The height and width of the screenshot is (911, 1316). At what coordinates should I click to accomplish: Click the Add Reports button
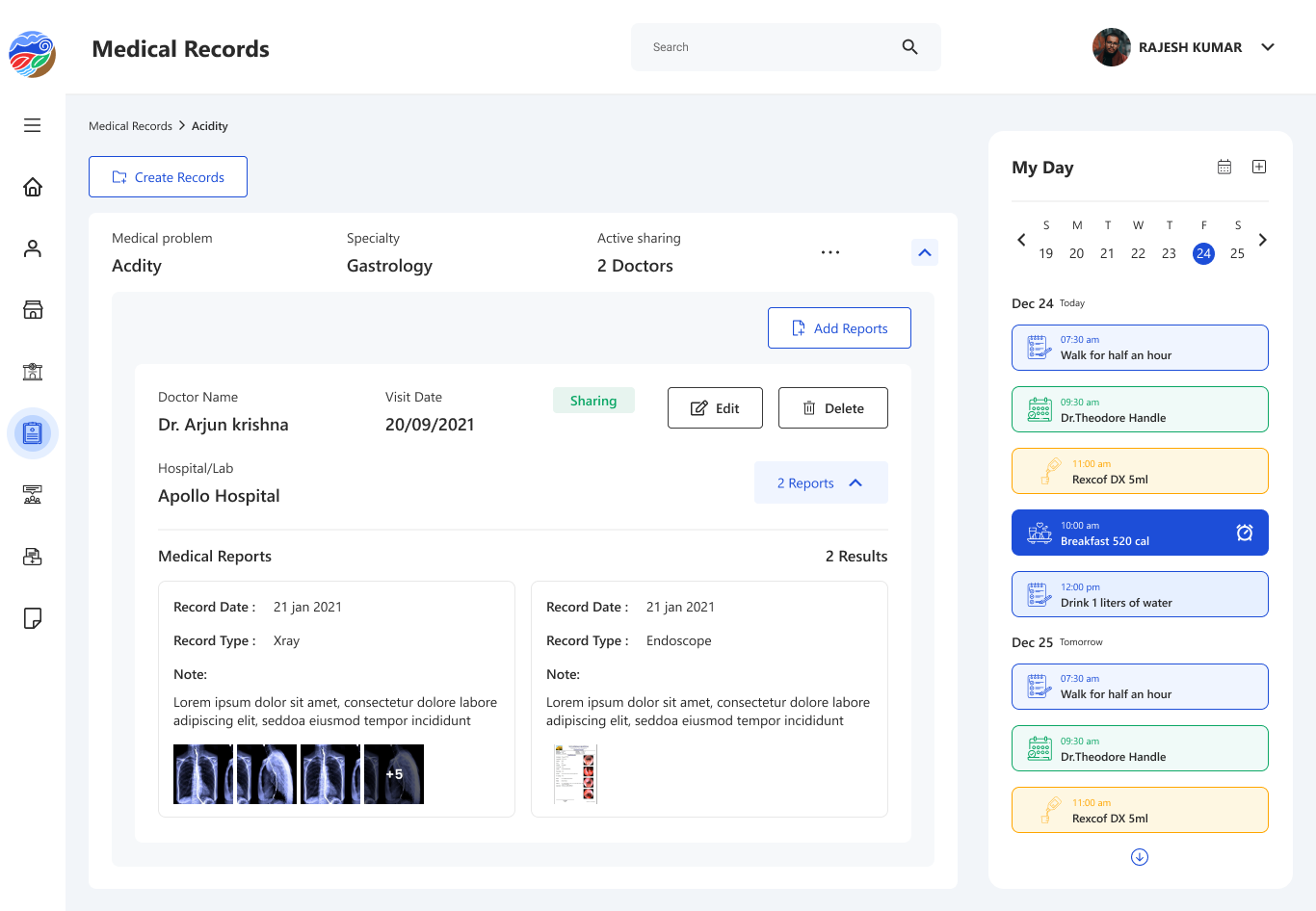pos(839,328)
